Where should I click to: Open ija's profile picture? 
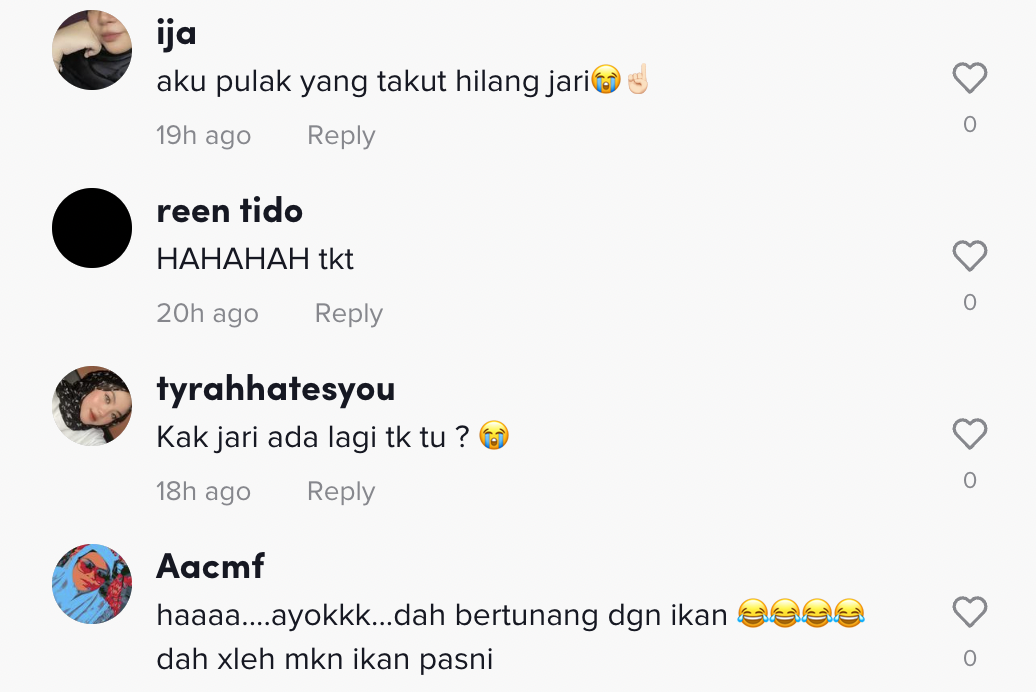pos(92,50)
